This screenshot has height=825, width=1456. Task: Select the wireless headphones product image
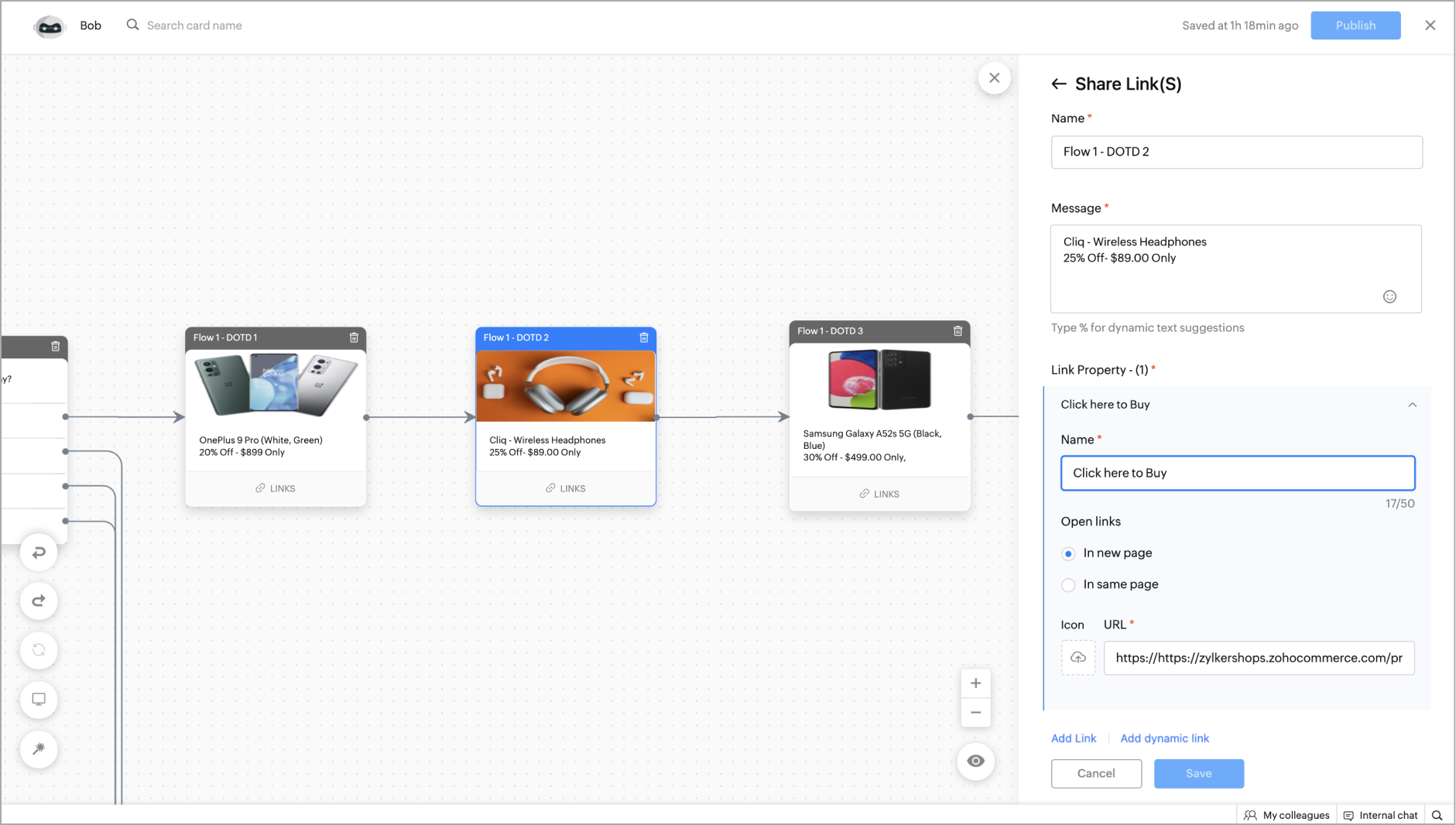click(566, 386)
